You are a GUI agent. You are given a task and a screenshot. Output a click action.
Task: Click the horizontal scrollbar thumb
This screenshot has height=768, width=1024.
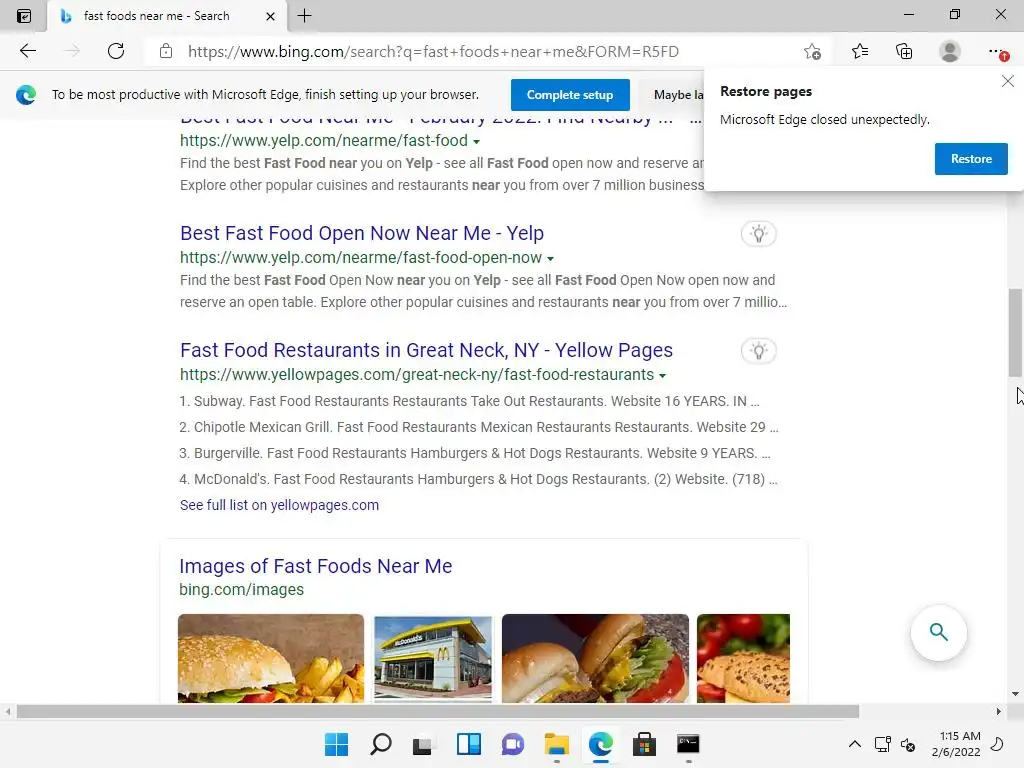(x=438, y=711)
